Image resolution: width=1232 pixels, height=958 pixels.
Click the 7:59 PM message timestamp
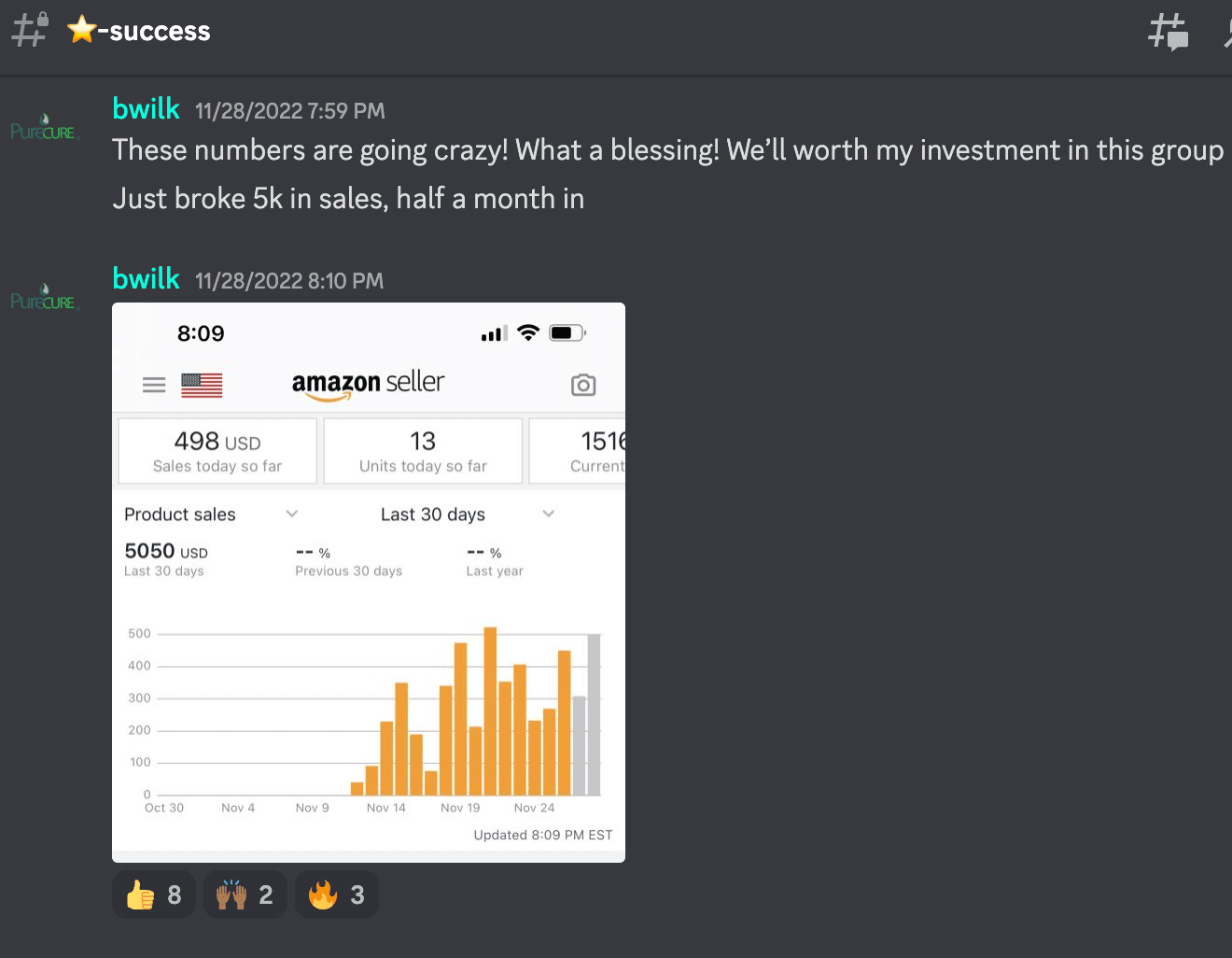pyautogui.click(x=289, y=111)
